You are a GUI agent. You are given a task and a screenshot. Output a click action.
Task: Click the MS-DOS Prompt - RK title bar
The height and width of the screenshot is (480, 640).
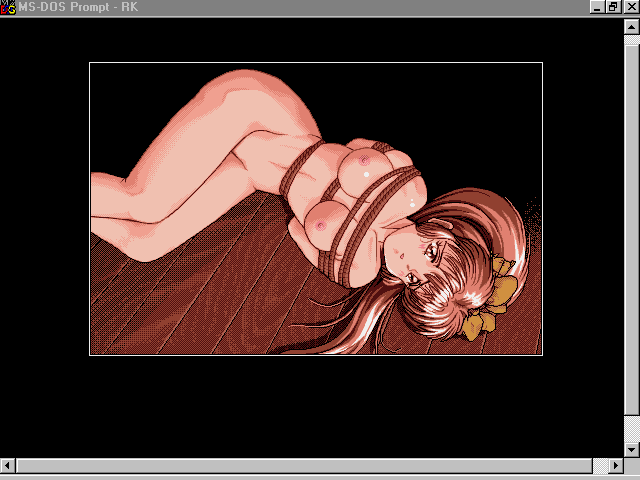[300, 7]
